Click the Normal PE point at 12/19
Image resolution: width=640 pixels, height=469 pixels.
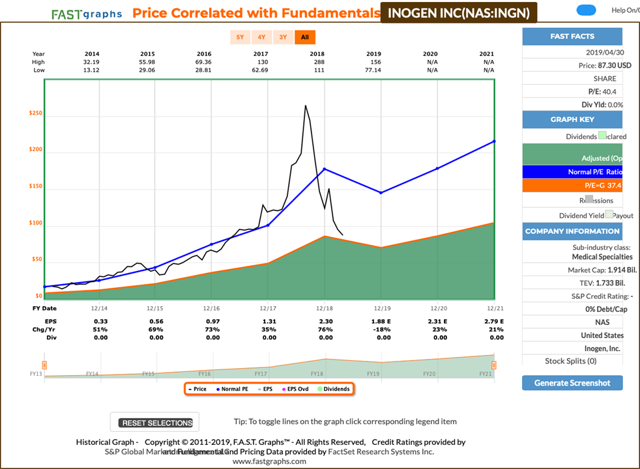[x=381, y=193]
